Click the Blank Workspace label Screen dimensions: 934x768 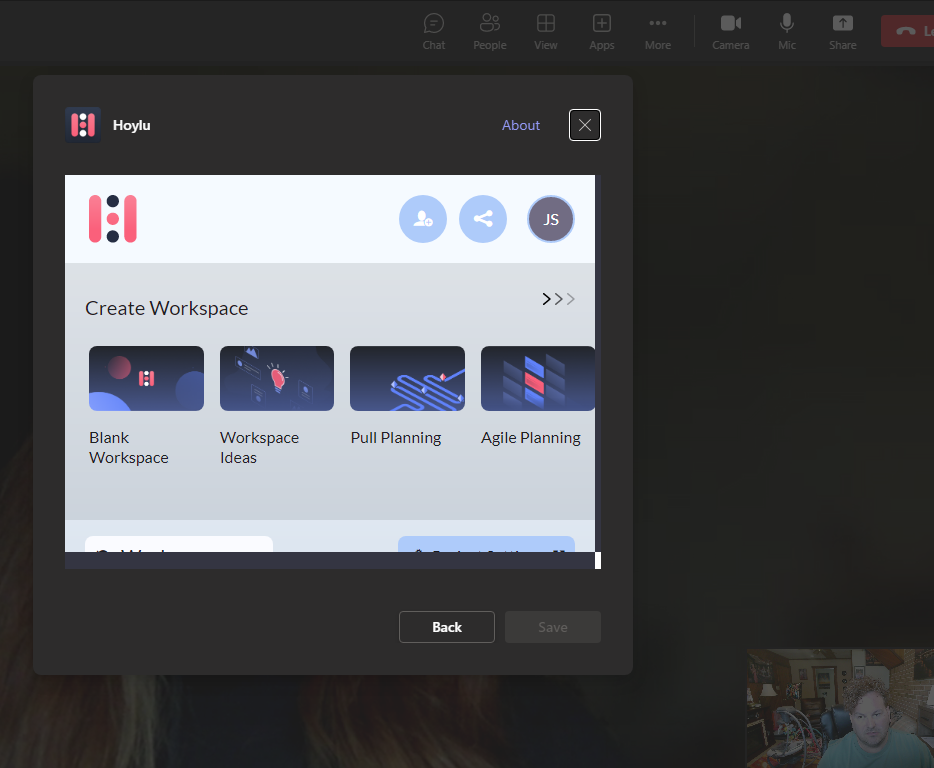129,447
